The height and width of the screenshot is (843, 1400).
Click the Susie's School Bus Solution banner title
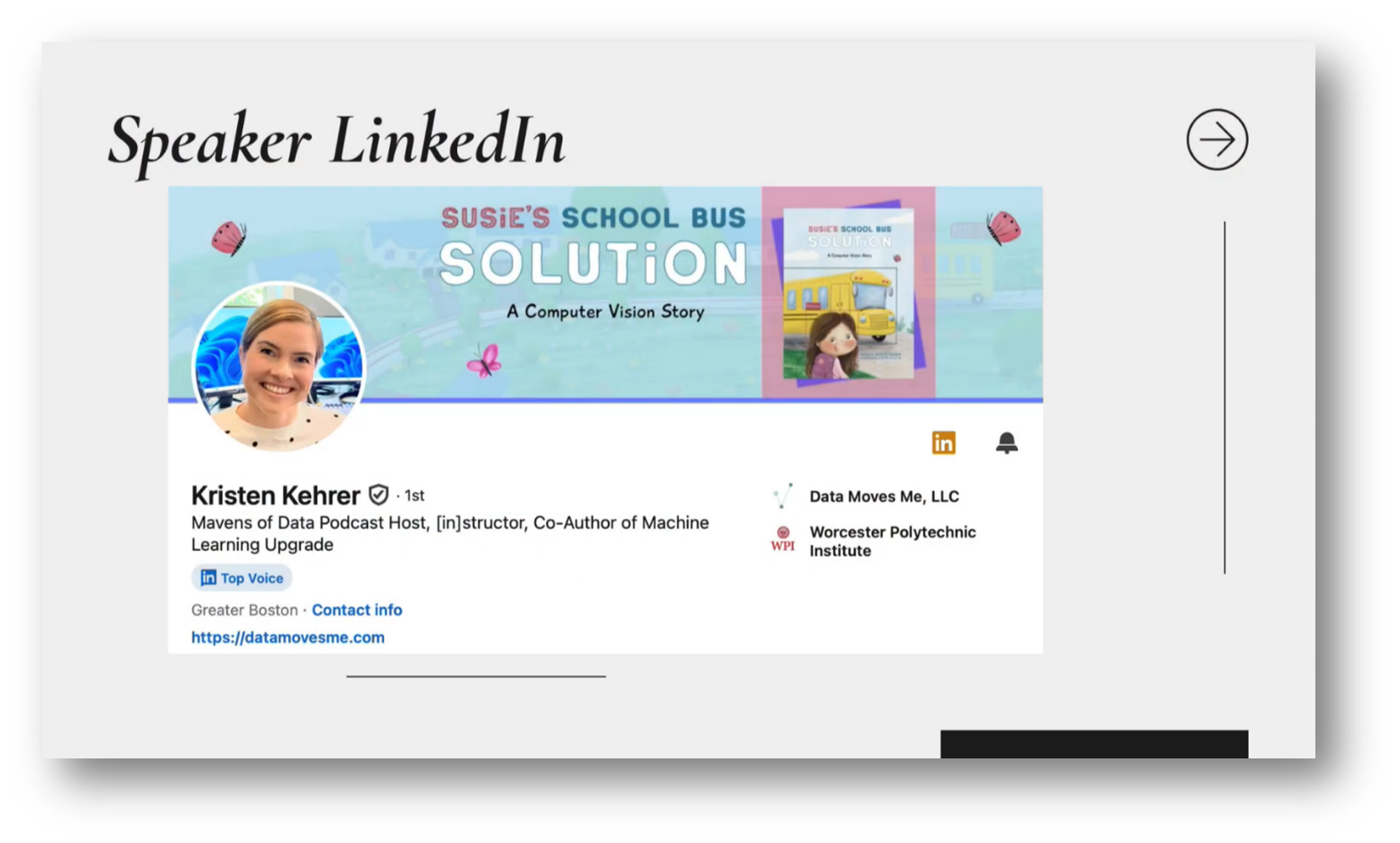[x=593, y=246]
